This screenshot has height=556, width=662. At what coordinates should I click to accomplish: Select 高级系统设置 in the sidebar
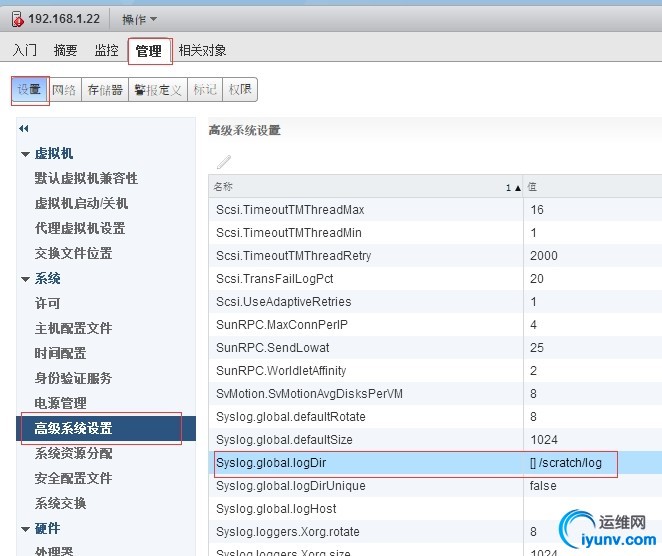click(106, 428)
